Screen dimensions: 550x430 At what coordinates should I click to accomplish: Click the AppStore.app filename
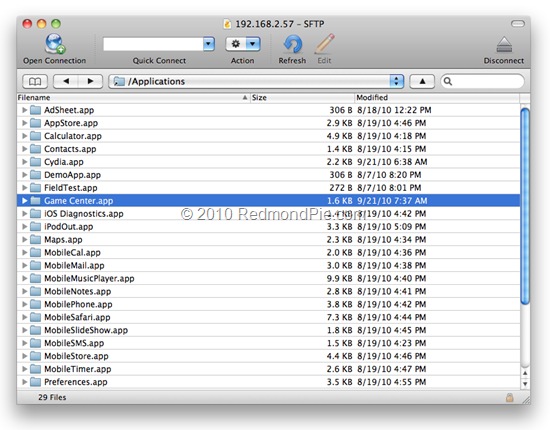[71, 123]
